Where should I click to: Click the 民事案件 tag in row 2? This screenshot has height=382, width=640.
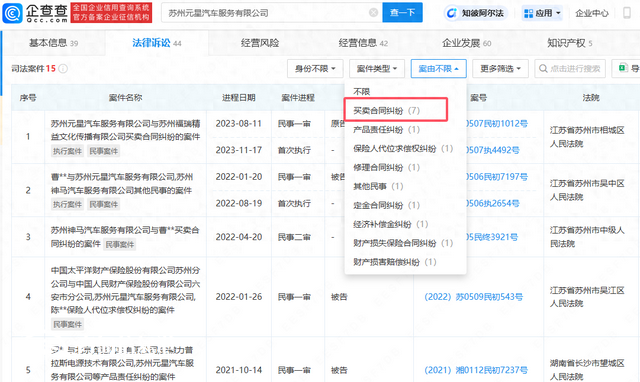[104, 204]
